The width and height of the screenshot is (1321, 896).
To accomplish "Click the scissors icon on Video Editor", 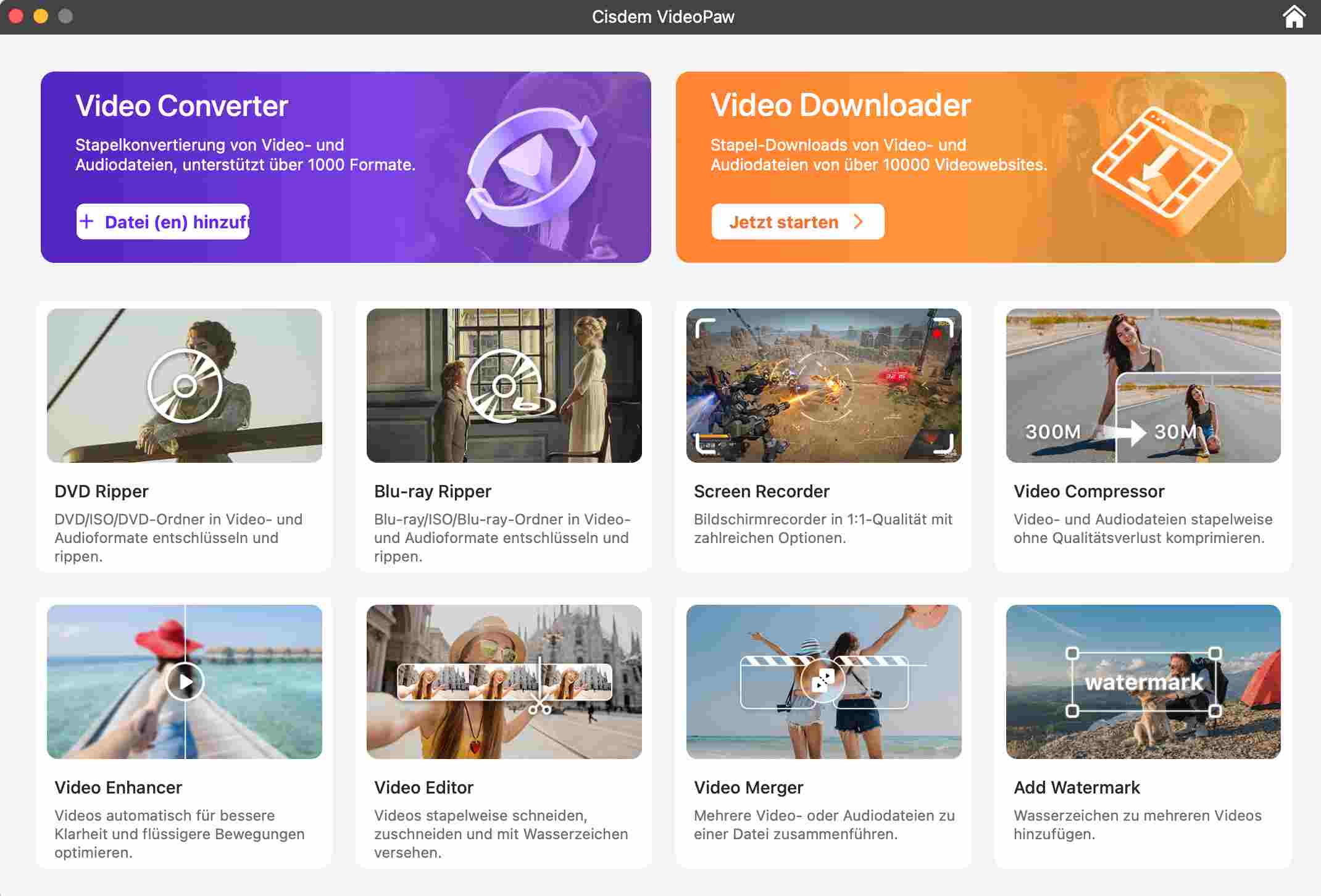I will pyautogui.click(x=540, y=705).
